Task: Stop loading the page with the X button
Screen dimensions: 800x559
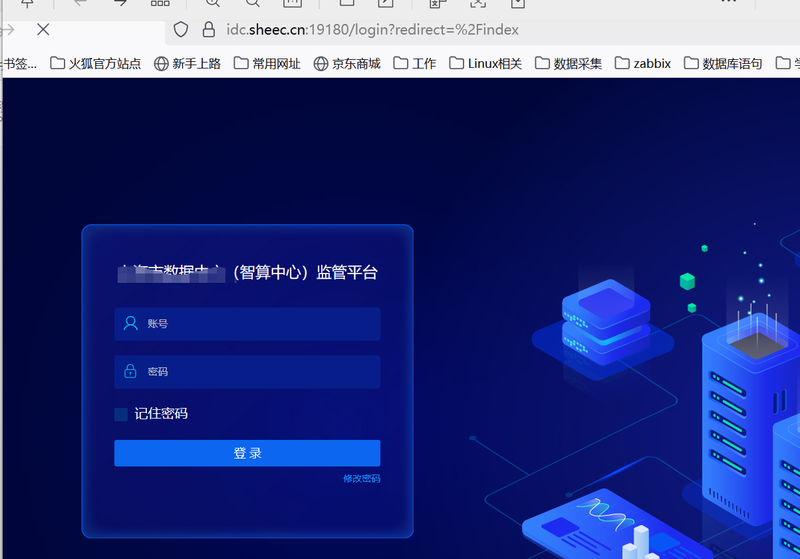Action: point(43,30)
